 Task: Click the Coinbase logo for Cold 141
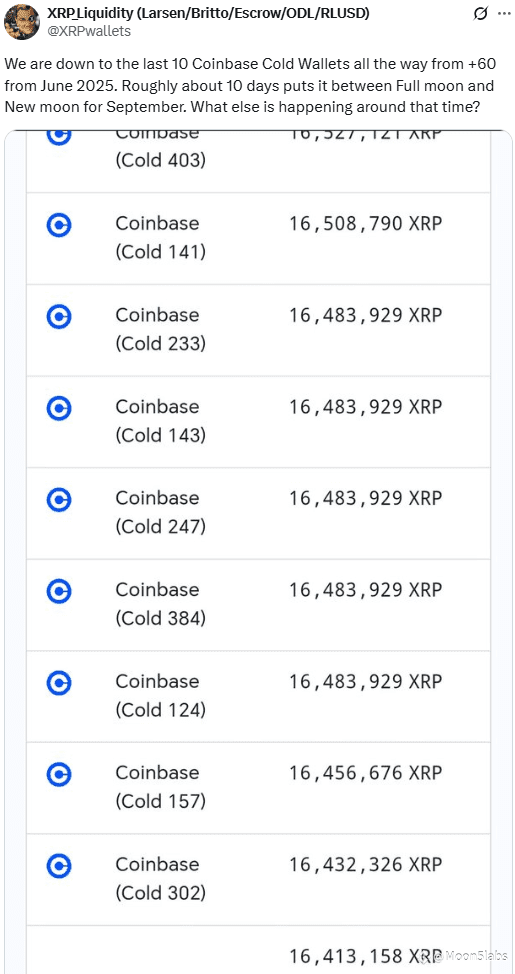(59, 225)
